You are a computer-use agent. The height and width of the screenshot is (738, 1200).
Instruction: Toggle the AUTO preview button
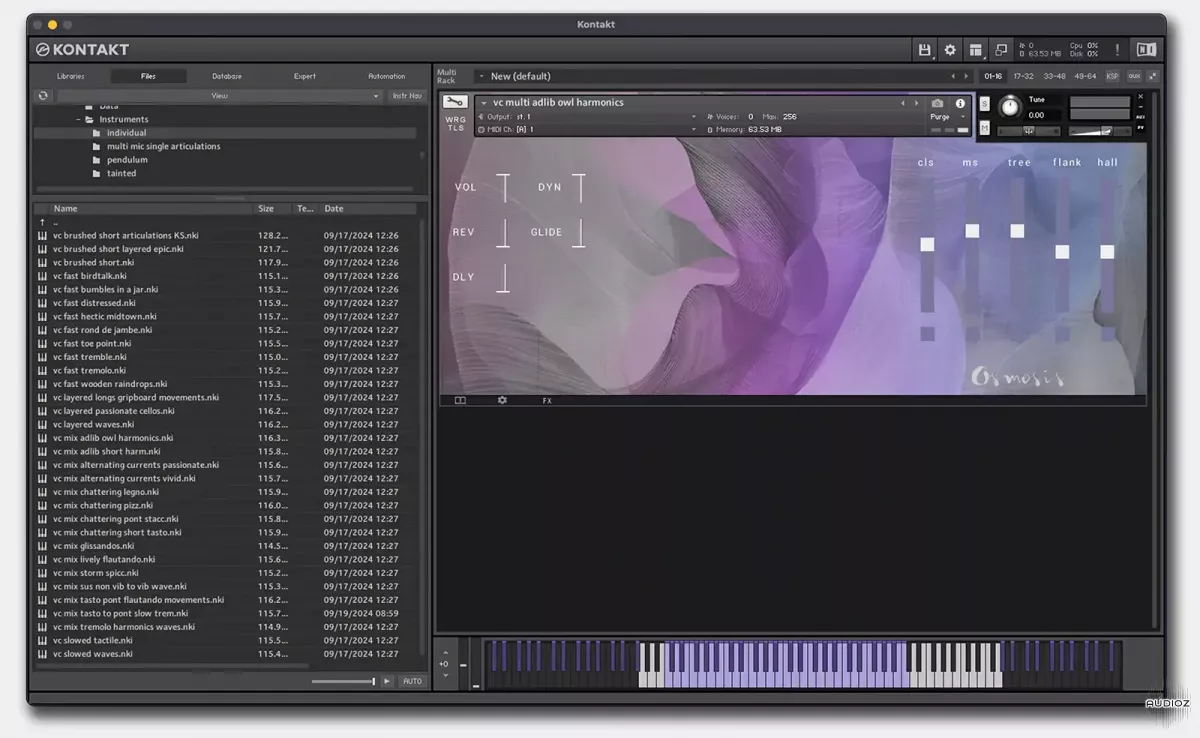tap(412, 681)
